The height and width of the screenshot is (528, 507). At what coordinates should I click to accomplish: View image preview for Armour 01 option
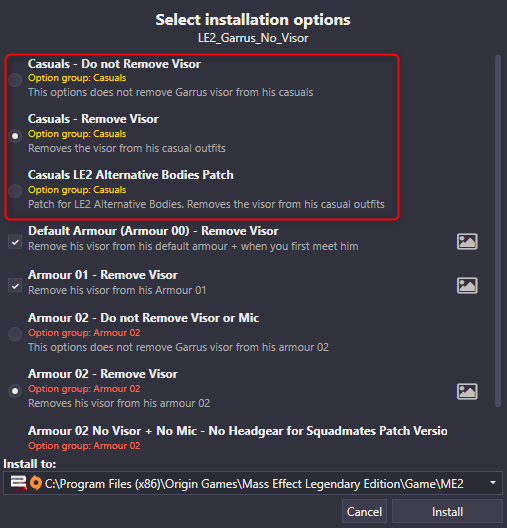click(x=467, y=286)
